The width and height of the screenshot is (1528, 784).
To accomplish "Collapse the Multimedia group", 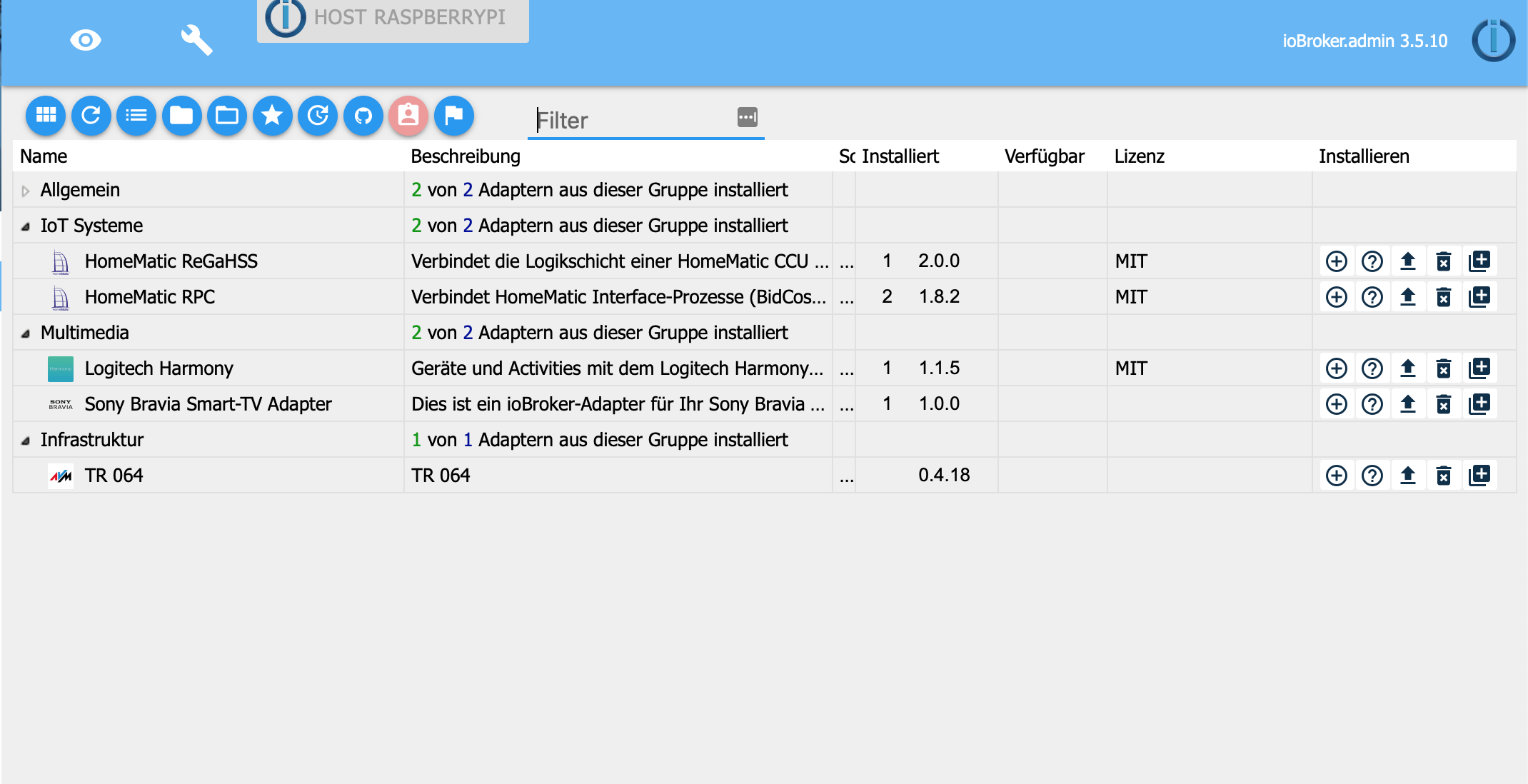I will [26, 332].
